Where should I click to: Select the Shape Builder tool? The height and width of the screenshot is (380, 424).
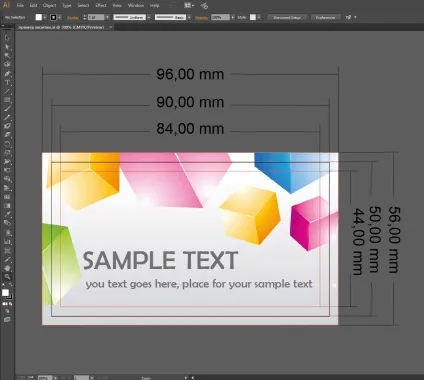click(x=7, y=179)
